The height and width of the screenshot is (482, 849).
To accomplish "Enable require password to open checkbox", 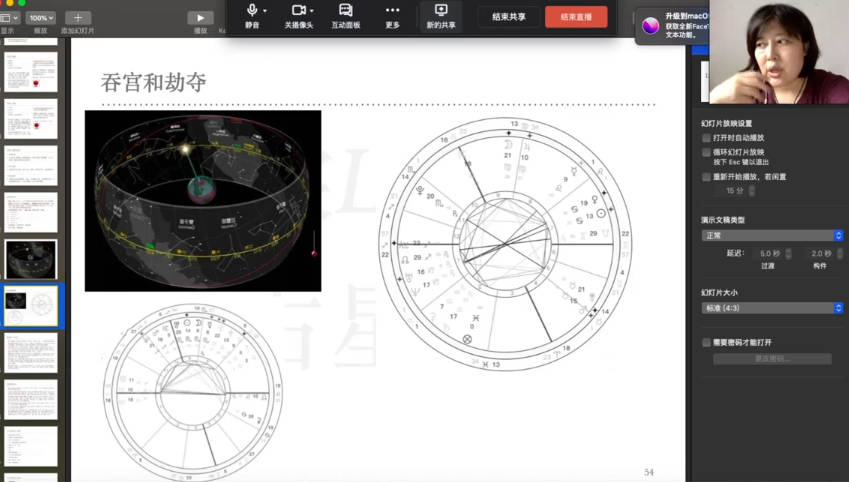I will [x=707, y=342].
